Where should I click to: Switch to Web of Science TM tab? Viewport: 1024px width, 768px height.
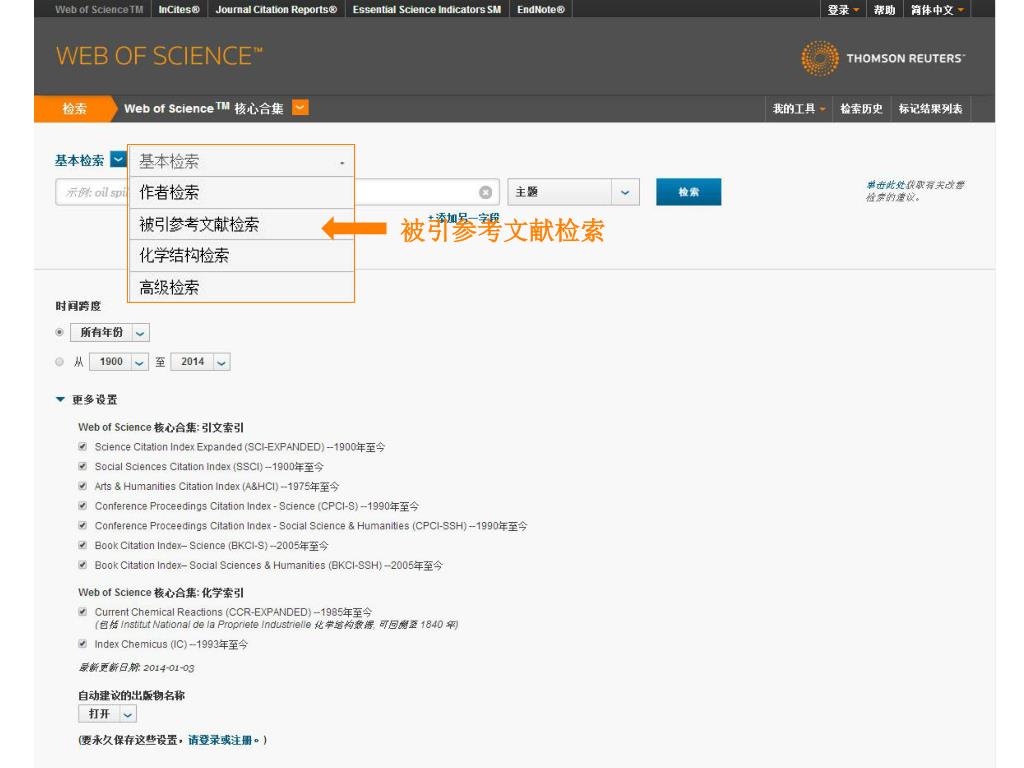pos(99,10)
